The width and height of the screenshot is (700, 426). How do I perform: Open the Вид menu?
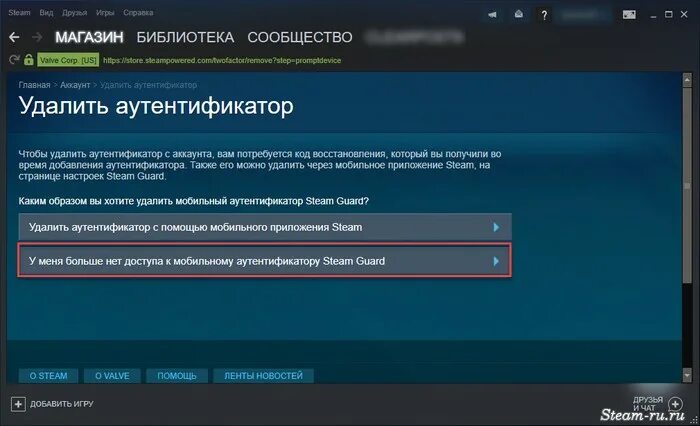pyautogui.click(x=46, y=13)
